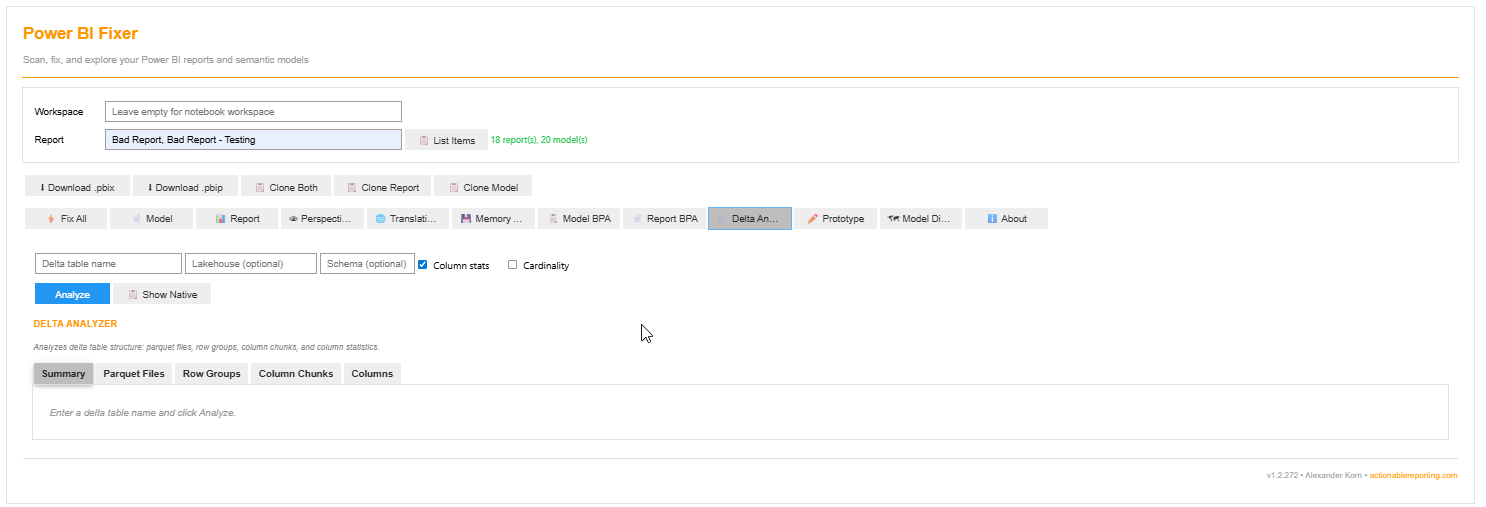Click the Download .pbix button
This screenshot has height=507, width=1486.
click(x=77, y=187)
